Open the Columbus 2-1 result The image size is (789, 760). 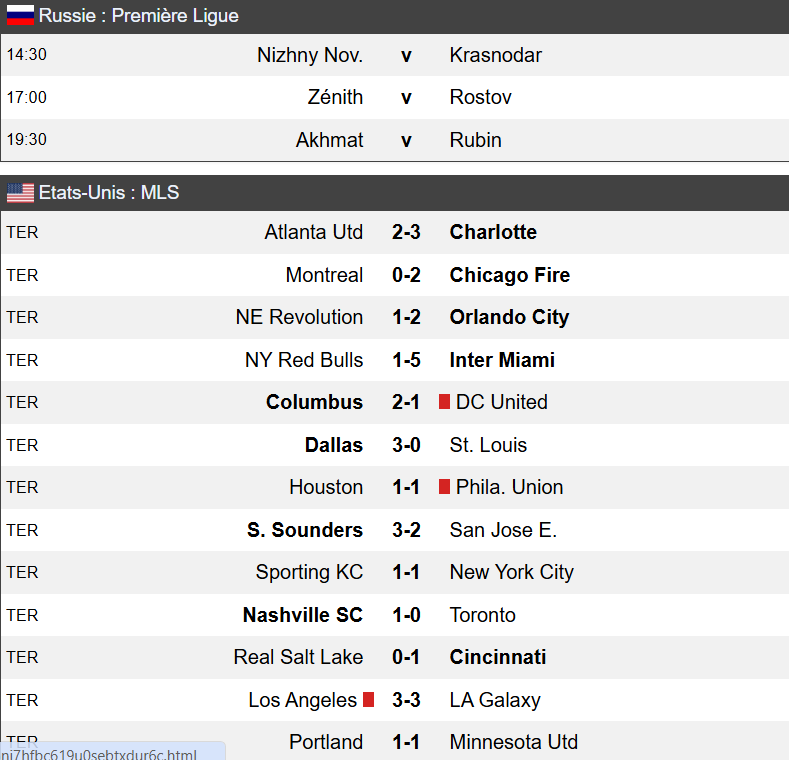pyautogui.click(x=406, y=402)
